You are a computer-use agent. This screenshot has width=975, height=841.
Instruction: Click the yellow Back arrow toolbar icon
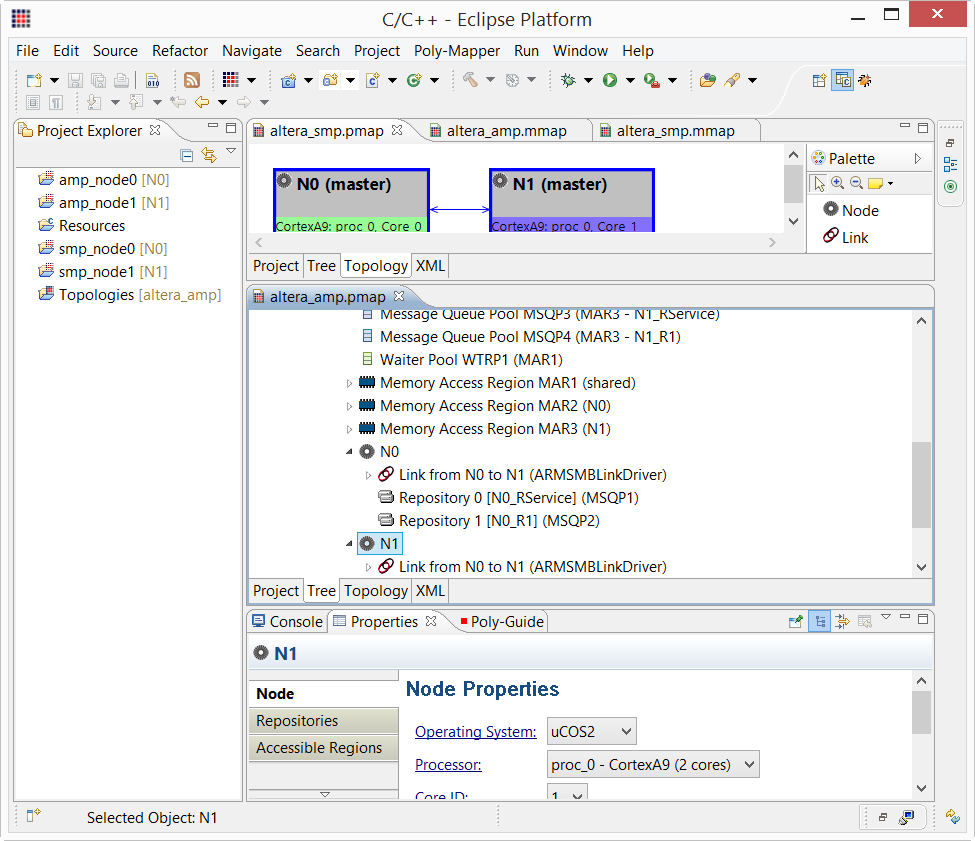point(201,102)
